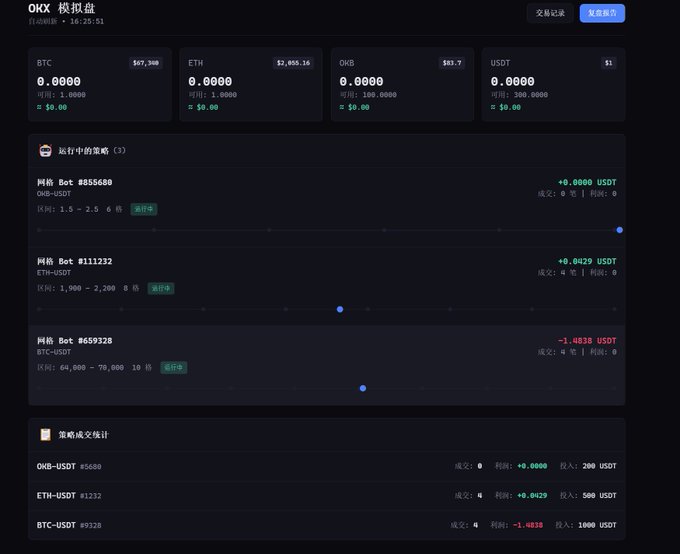Click the $67,340 BTC price badge
Viewport: 680px width, 554px height.
click(x=146, y=63)
